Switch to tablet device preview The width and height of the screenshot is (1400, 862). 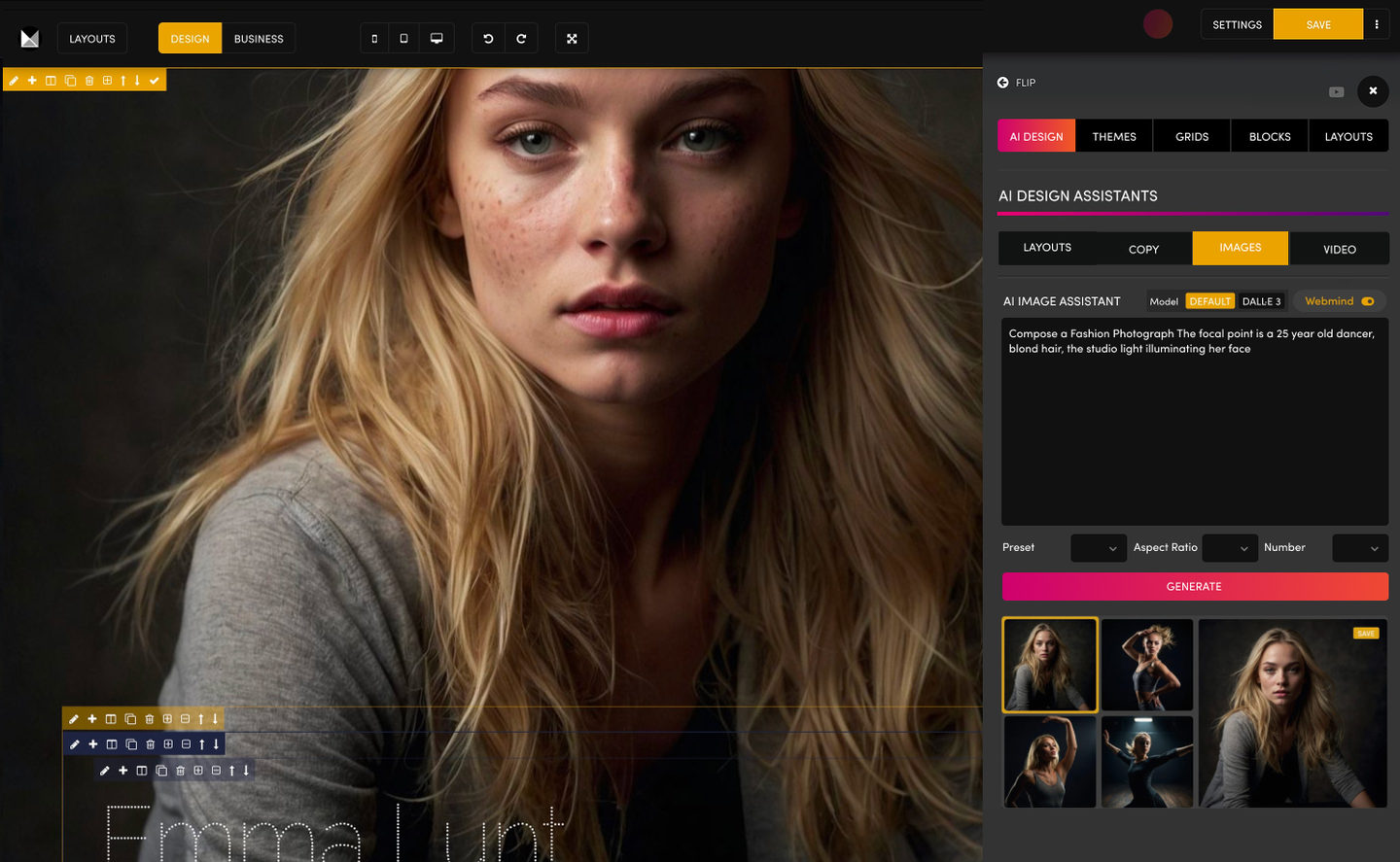[403, 39]
